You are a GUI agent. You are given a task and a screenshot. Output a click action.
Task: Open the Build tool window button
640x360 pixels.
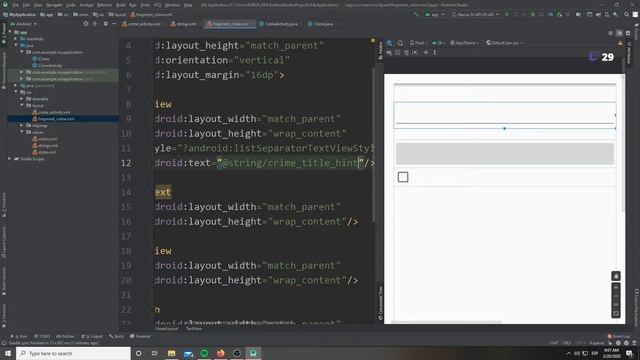[x=116, y=336]
